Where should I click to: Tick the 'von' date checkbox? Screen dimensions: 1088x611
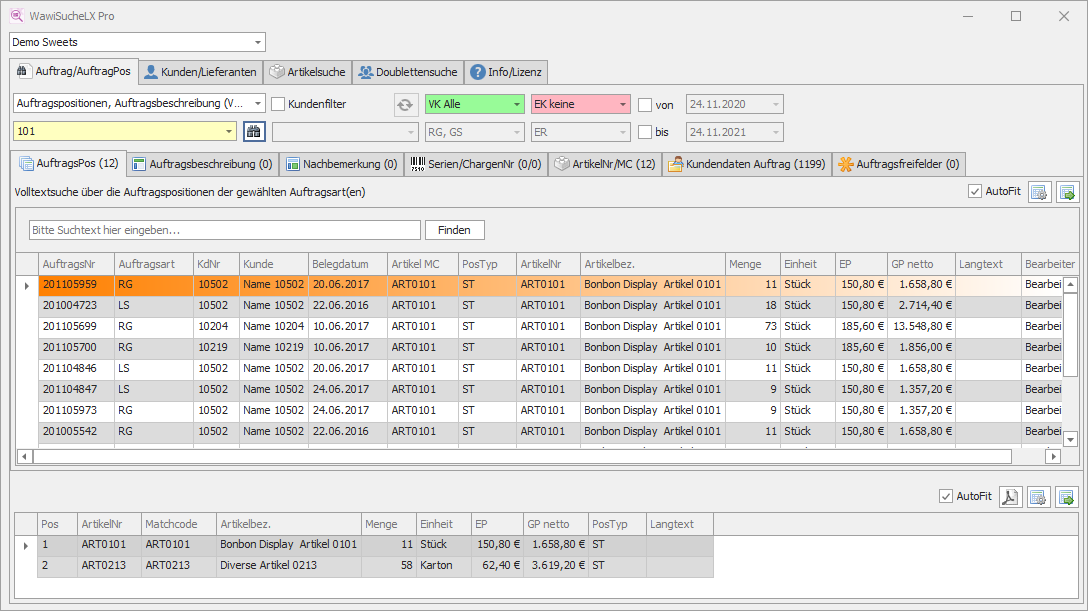point(645,104)
